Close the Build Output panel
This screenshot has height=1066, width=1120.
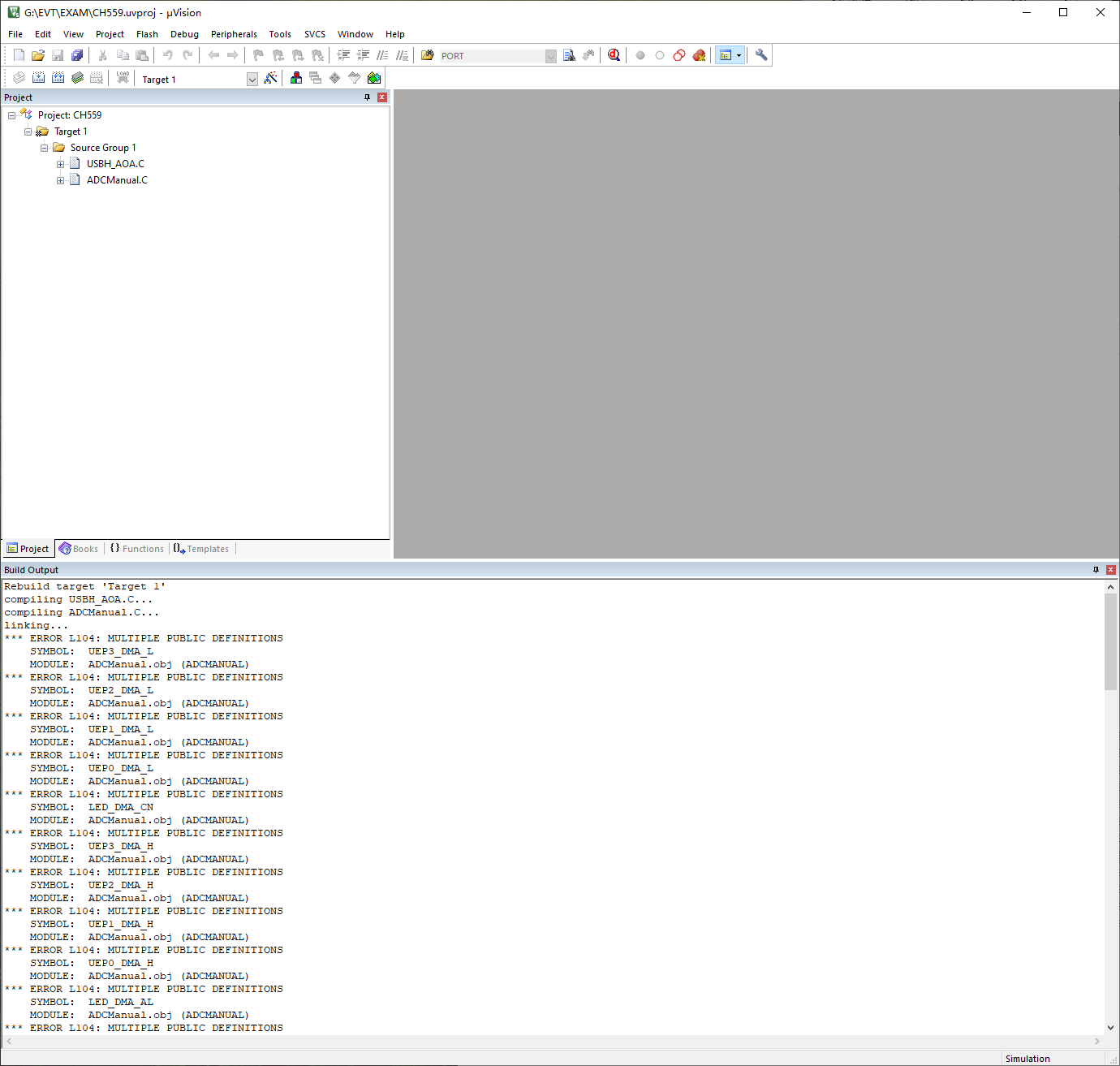pos(1111,570)
